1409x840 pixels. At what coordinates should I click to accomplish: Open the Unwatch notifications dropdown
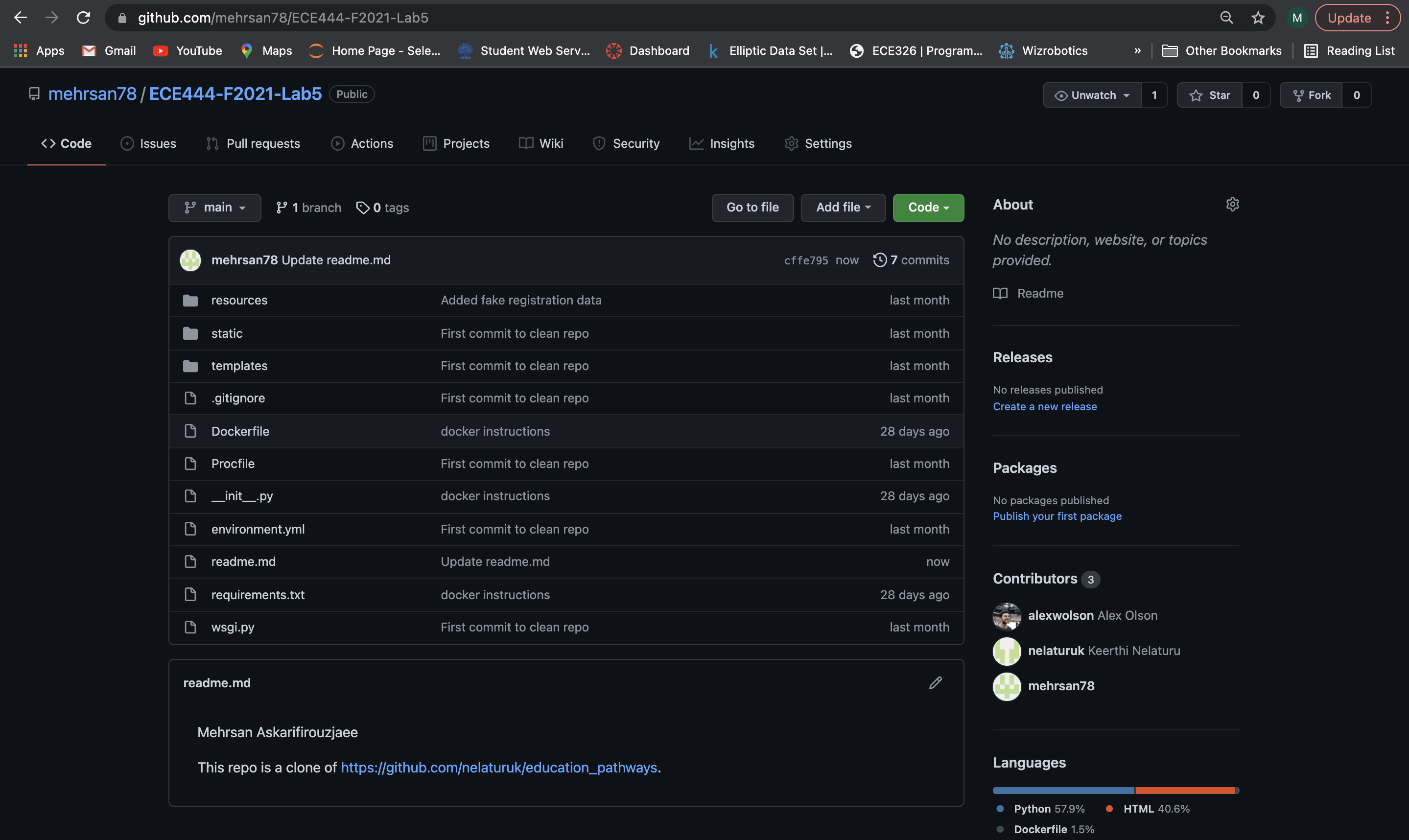(x=1092, y=95)
